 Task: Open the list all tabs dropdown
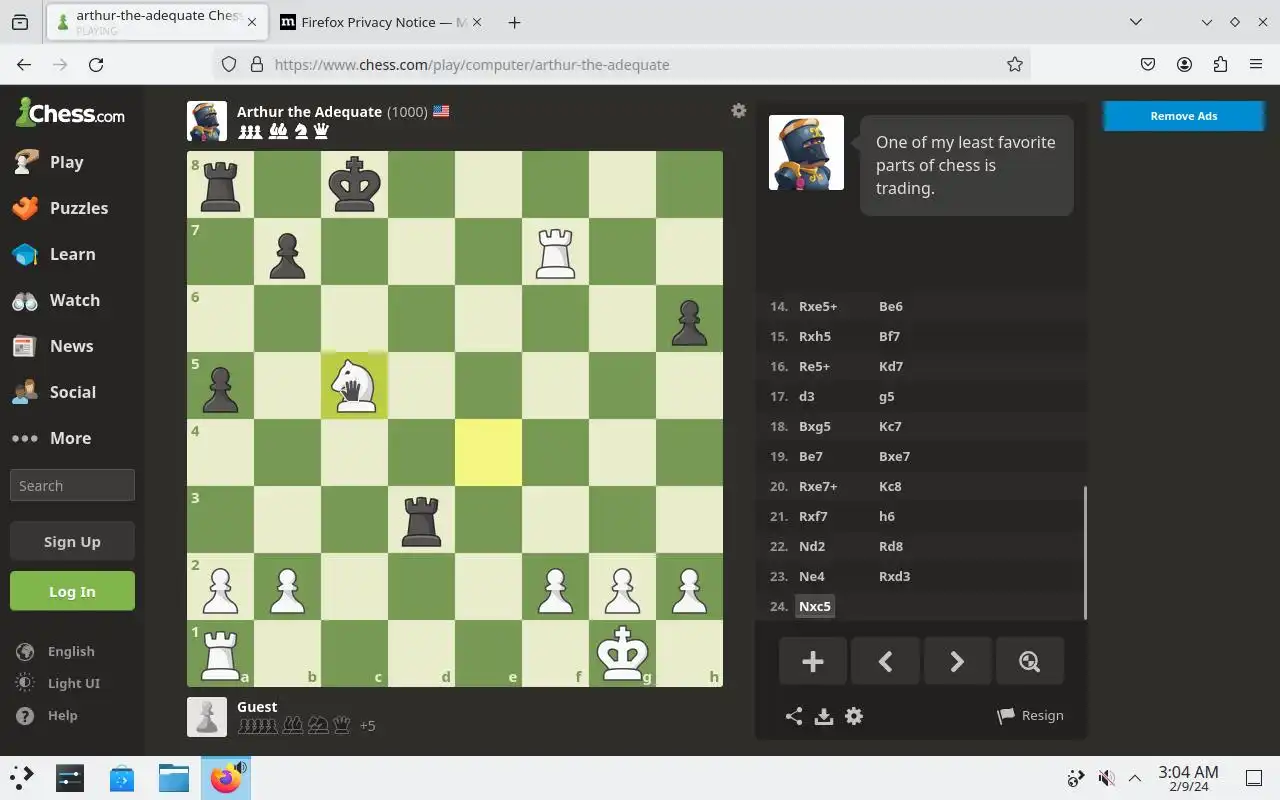[x=1136, y=22]
